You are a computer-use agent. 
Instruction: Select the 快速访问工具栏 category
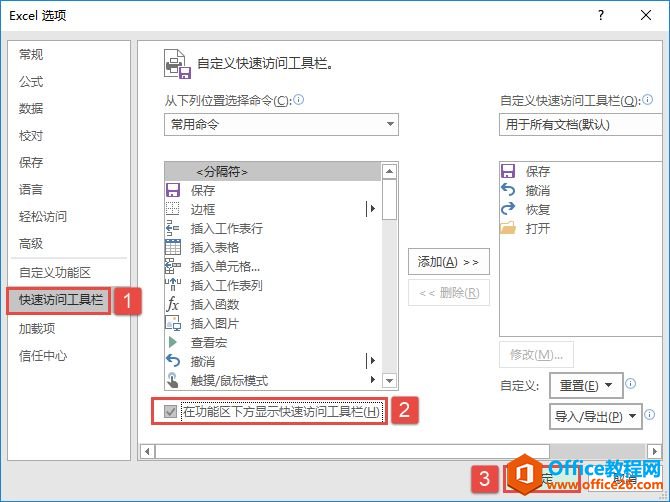[x=59, y=301]
